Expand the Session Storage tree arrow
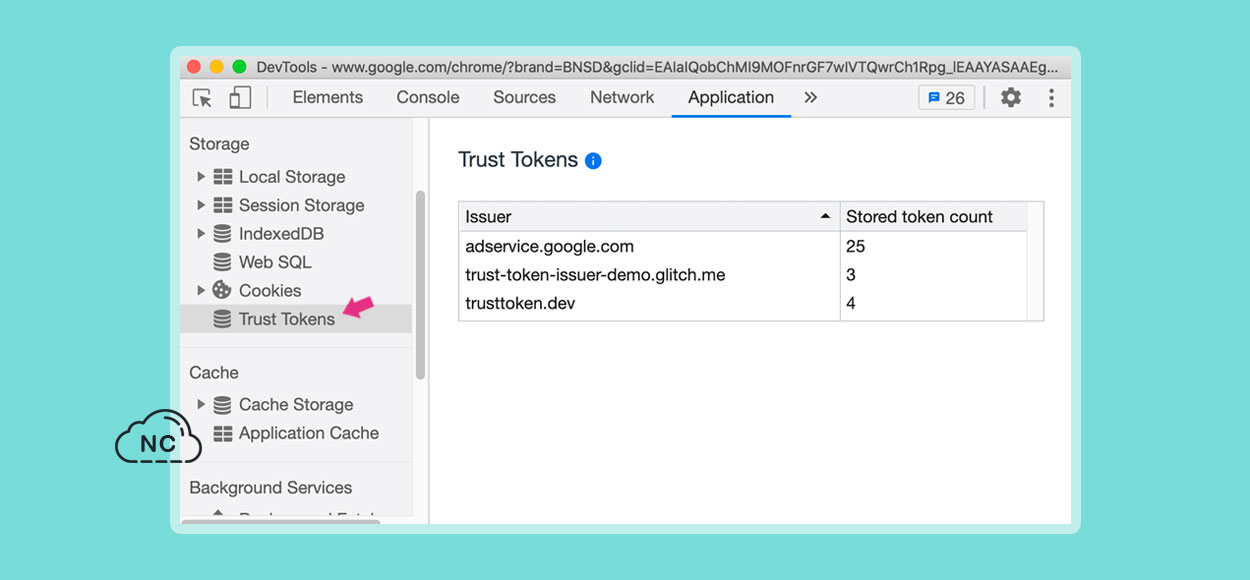This screenshot has width=1250, height=580. (x=201, y=205)
